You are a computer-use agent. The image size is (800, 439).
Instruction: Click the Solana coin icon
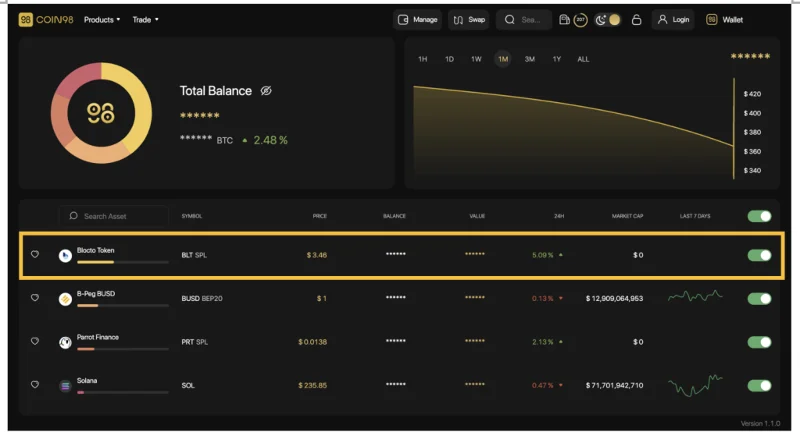coord(65,386)
